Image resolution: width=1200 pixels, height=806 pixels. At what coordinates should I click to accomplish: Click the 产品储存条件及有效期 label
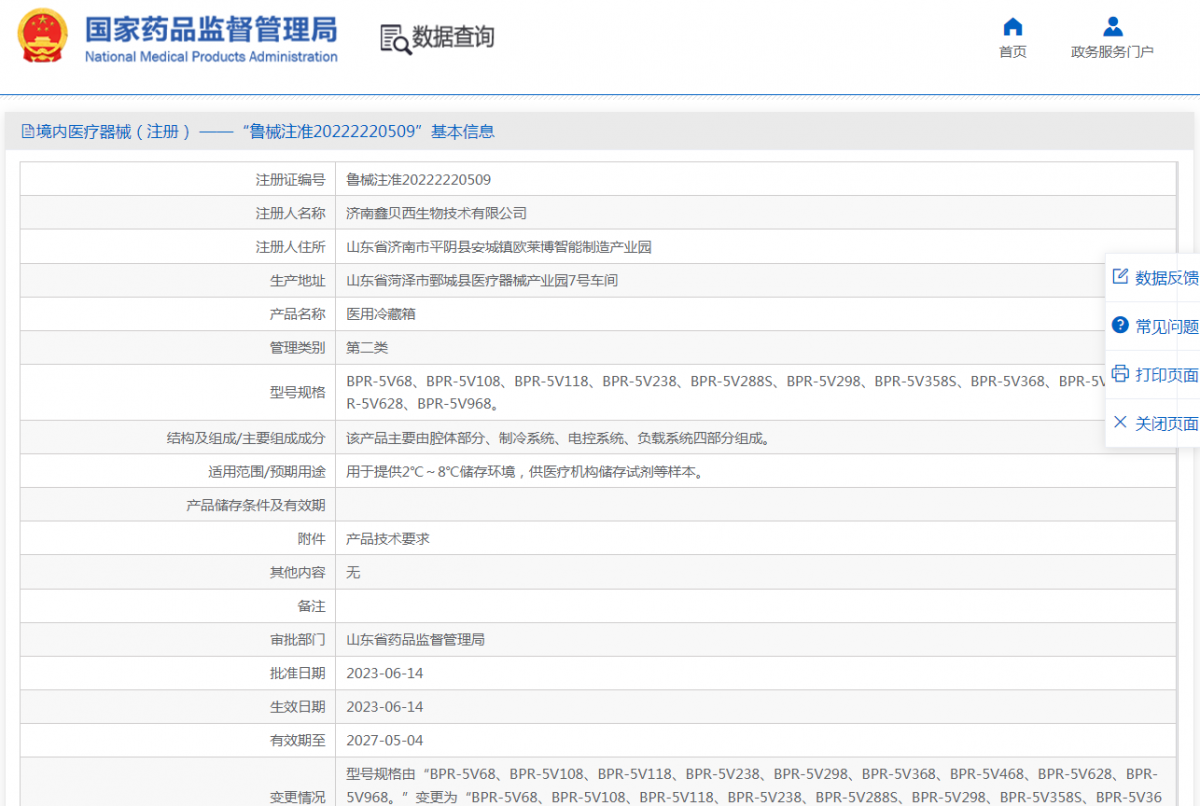coord(256,505)
